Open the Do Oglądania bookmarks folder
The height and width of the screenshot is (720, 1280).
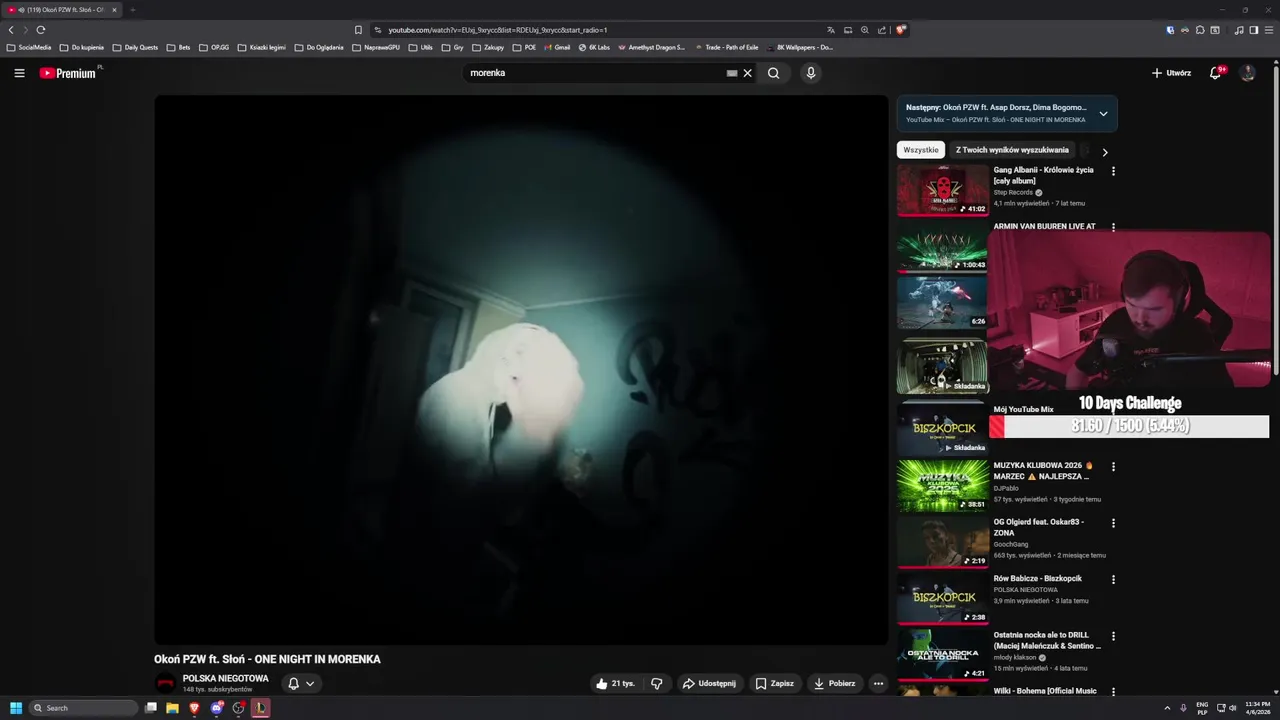coord(319,47)
